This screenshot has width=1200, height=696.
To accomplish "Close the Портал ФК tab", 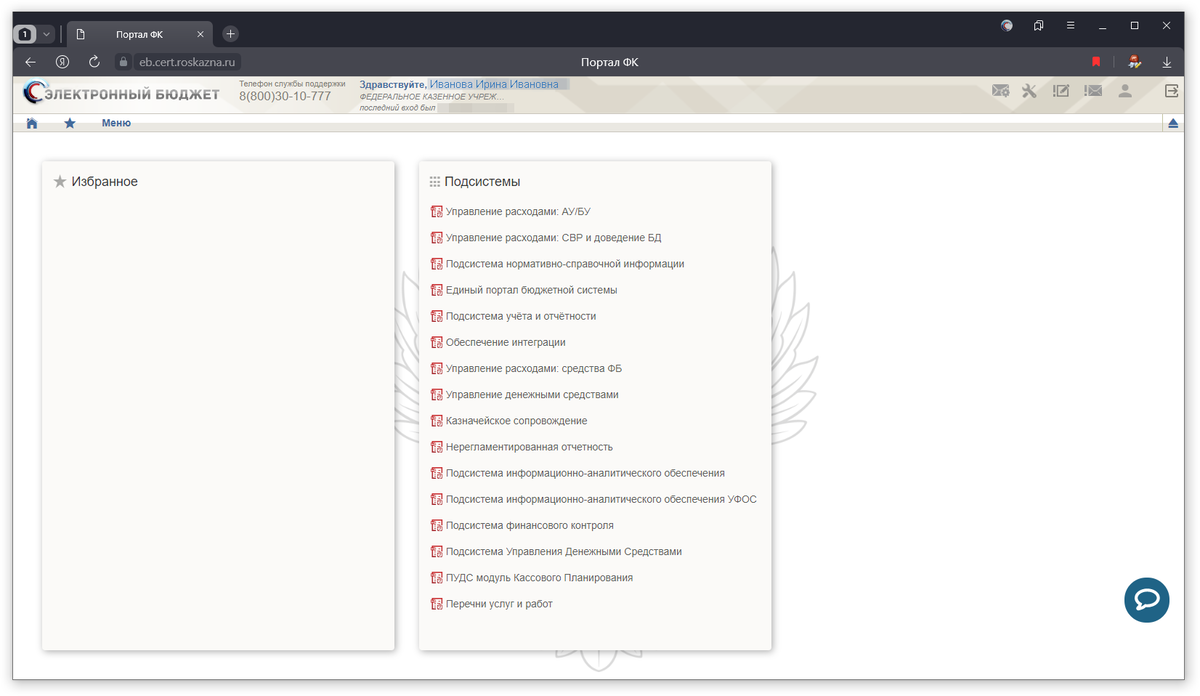I will [200, 34].
